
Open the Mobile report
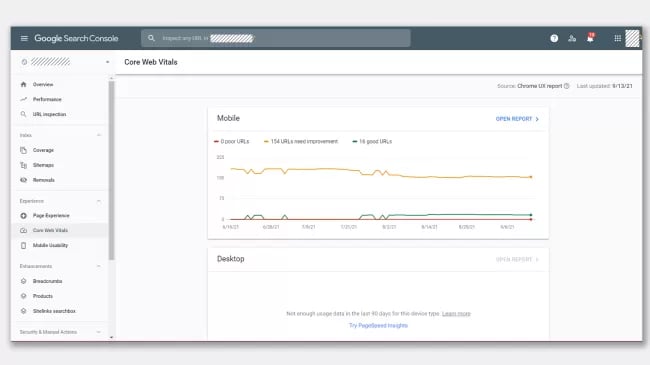tap(517, 119)
